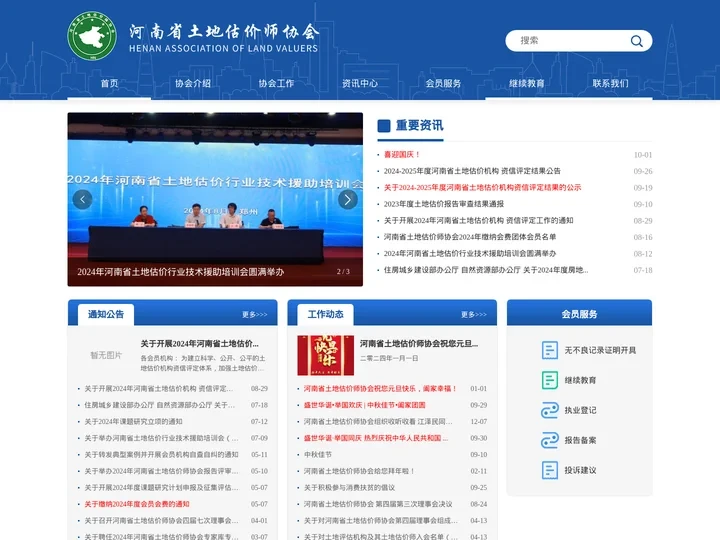Open the 住房城乡建设部办公厅 important news link
This screenshot has height=540, width=720.
tap(486, 270)
